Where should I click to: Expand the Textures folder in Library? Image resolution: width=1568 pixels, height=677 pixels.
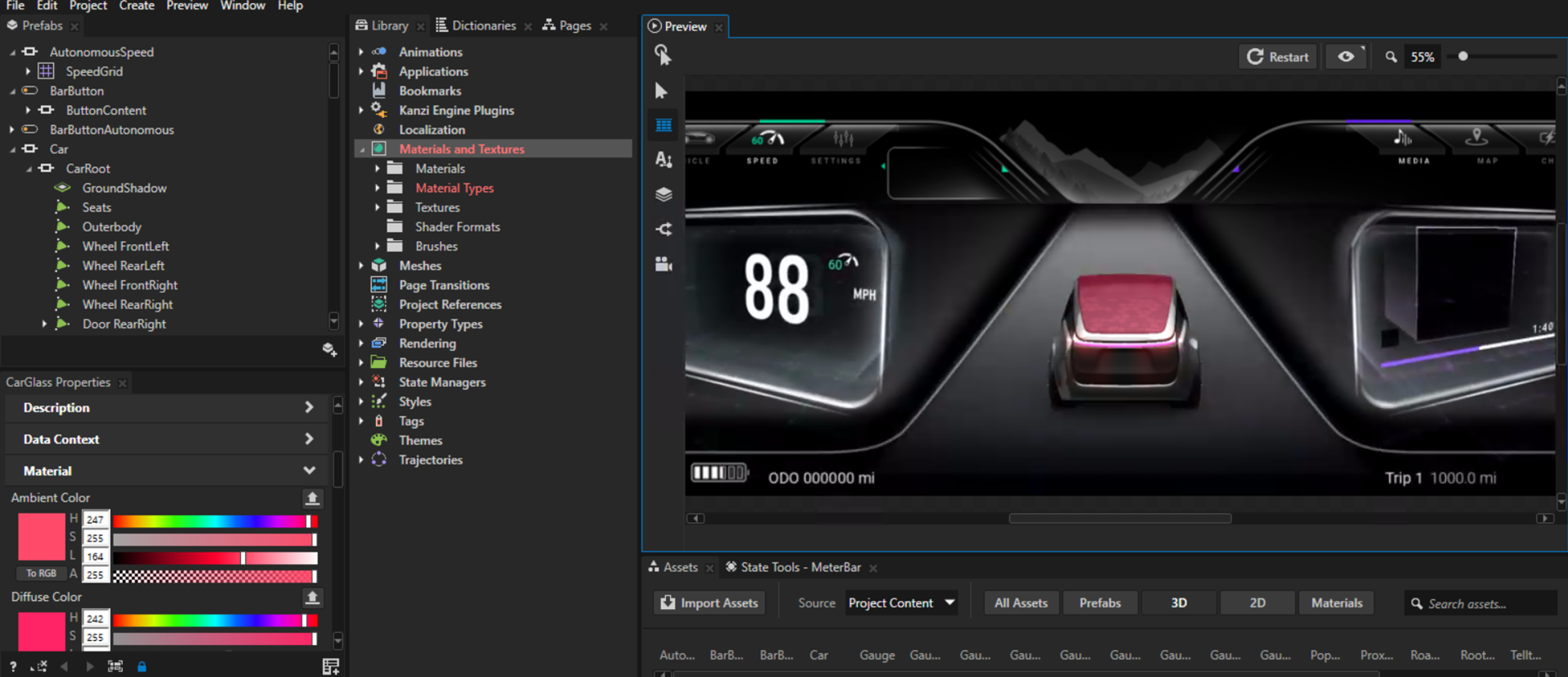coord(378,207)
